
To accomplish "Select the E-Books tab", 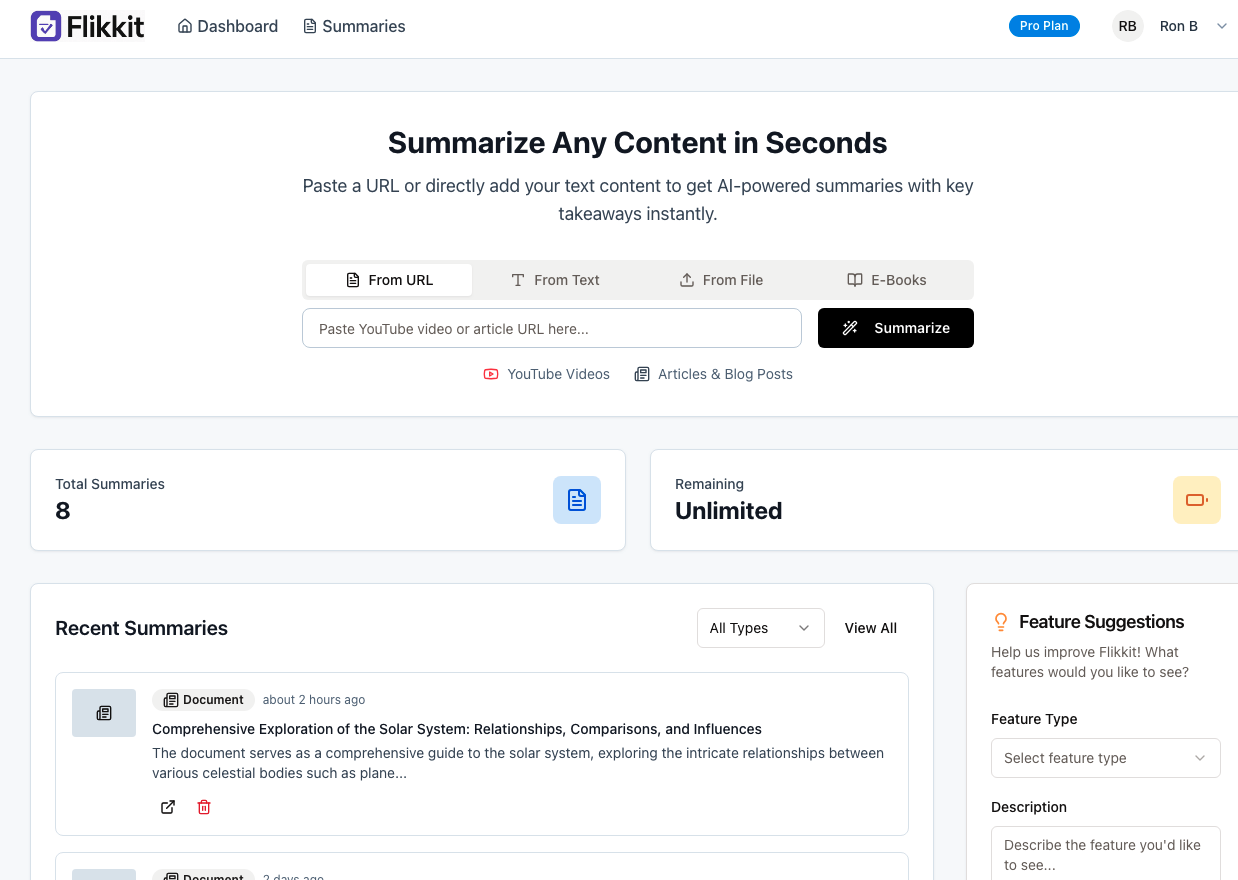I will 887,280.
